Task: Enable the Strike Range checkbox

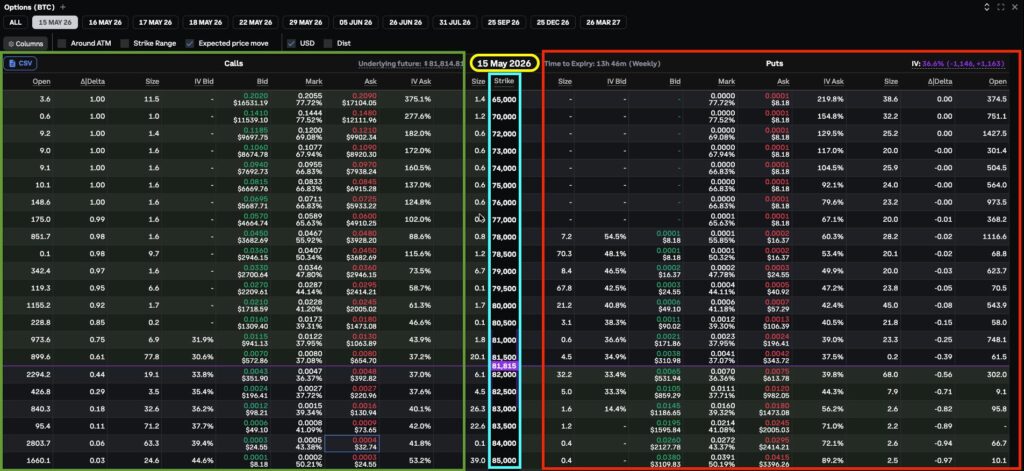Action: 125,43
